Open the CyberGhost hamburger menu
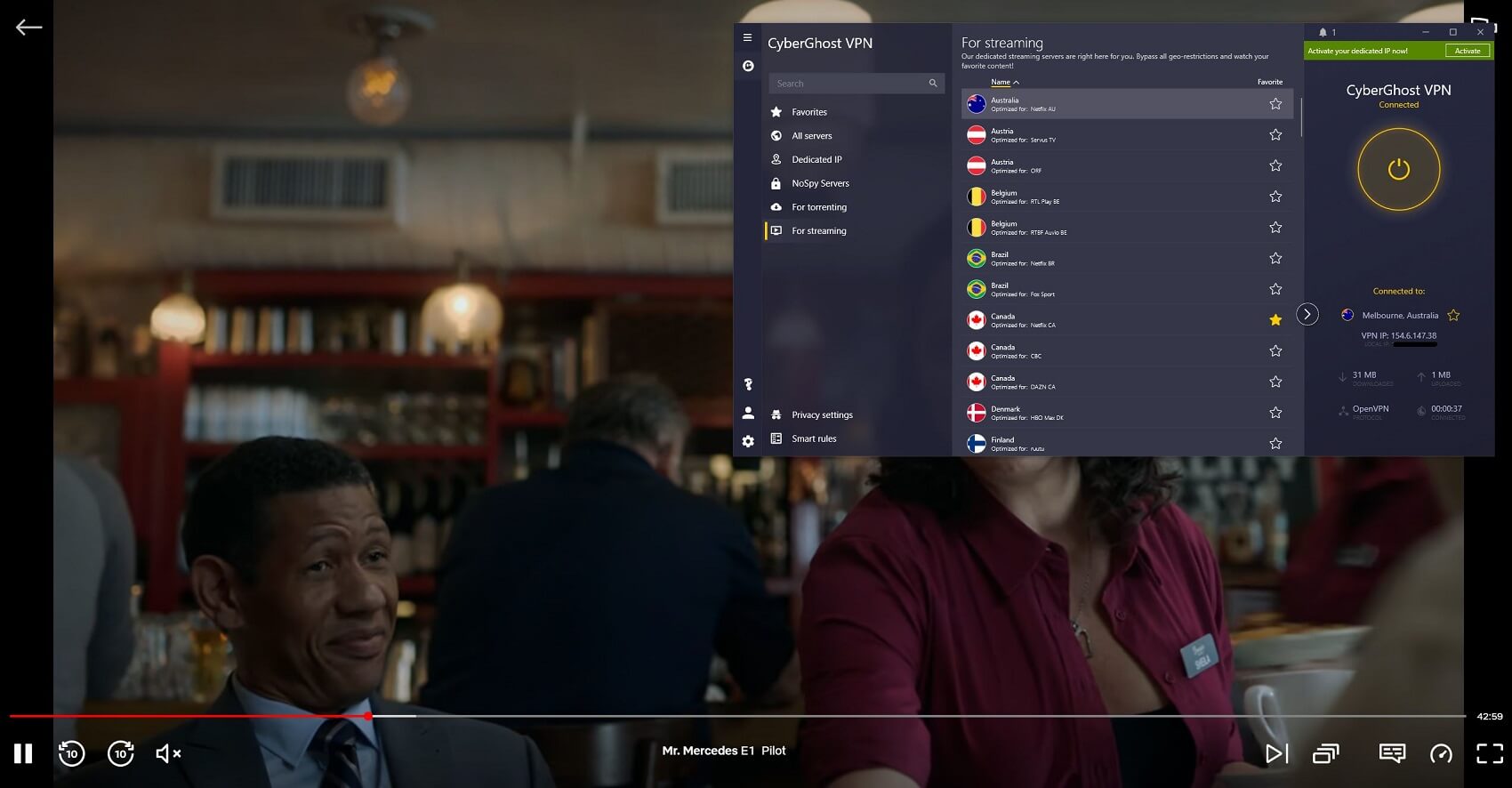The height and width of the screenshot is (788, 1512). [x=747, y=37]
